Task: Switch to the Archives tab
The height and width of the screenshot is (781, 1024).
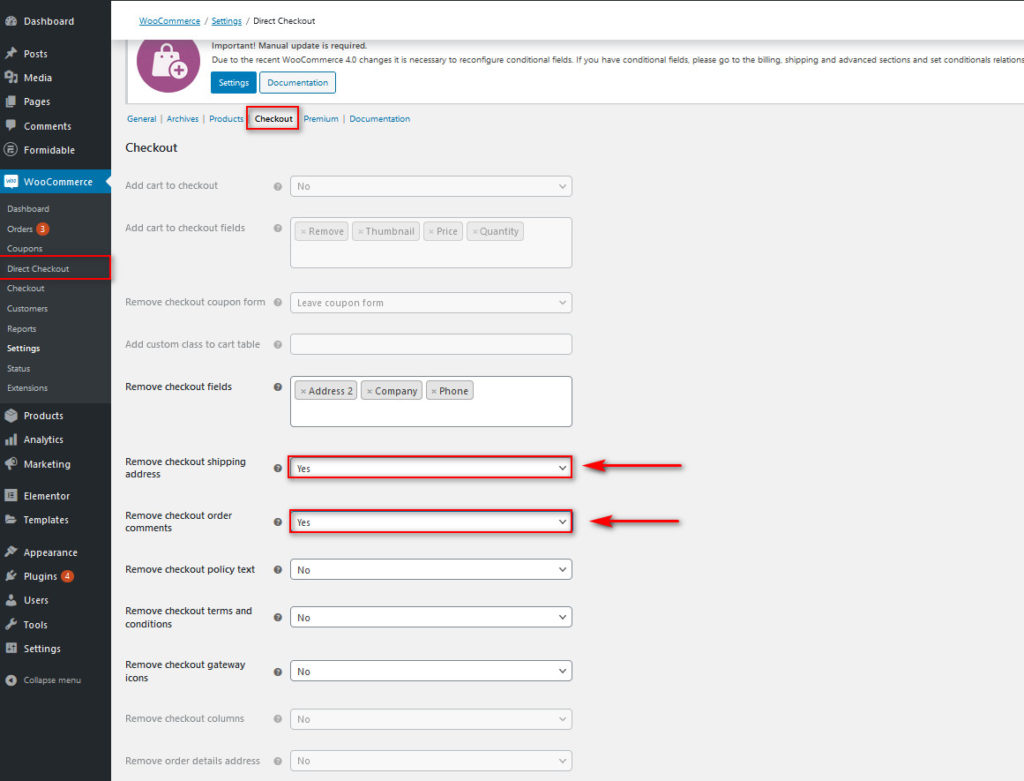Action: (x=182, y=119)
